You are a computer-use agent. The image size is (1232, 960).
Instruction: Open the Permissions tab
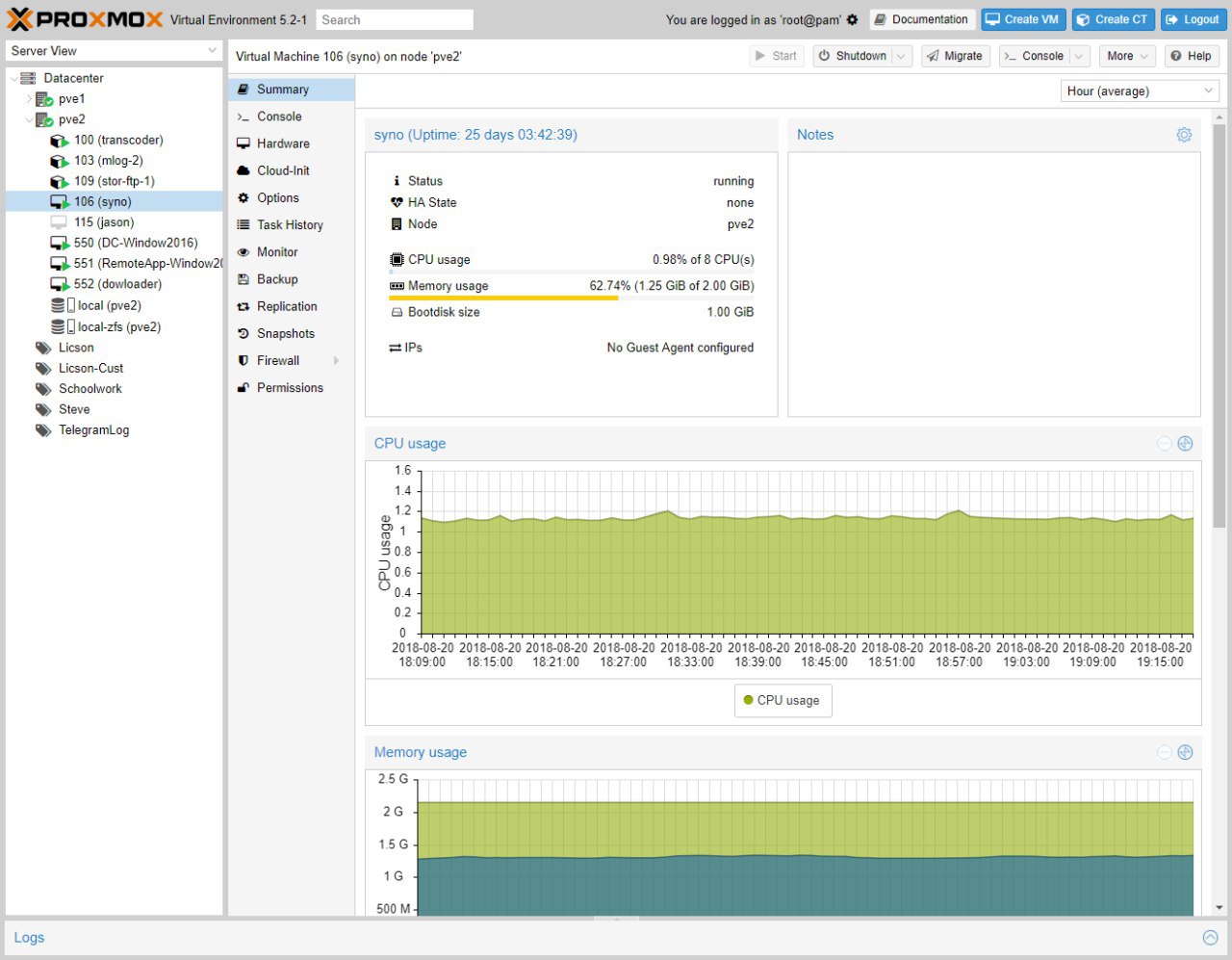pyautogui.click(x=292, y=388)
